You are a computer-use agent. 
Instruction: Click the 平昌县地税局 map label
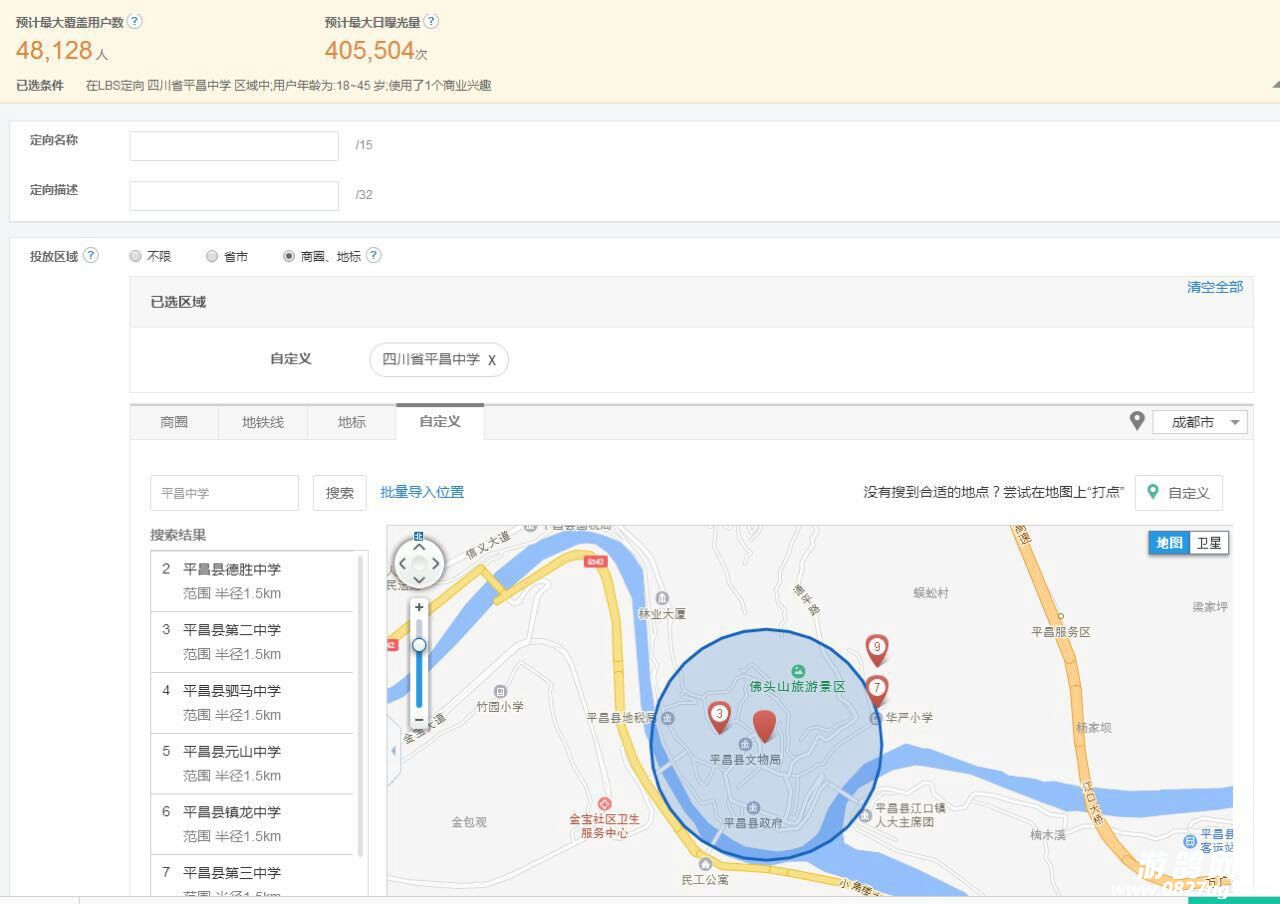pyautogui.click(x=620, y=718)
